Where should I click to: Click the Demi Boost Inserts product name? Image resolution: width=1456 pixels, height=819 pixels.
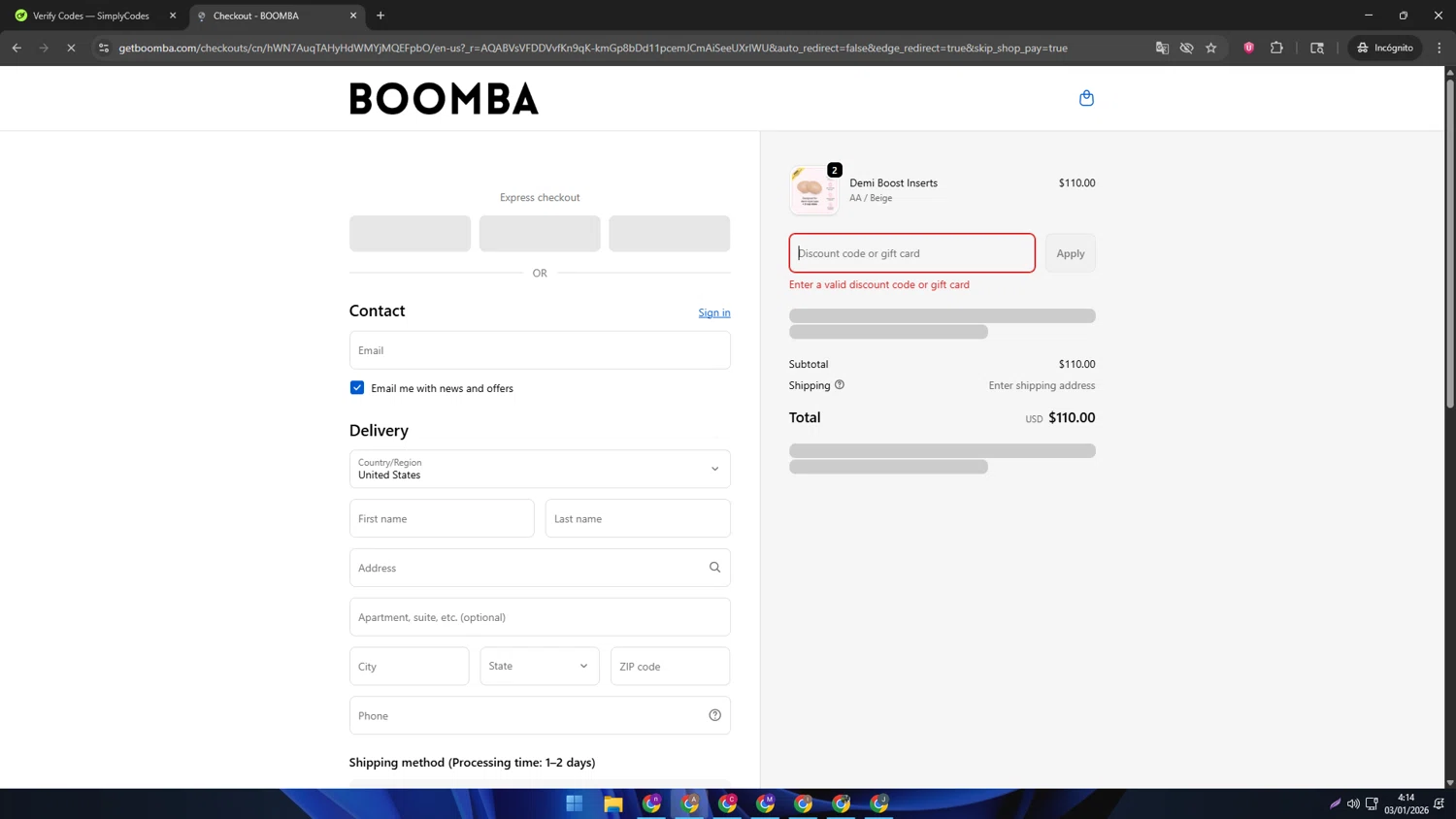coord(893,182)
